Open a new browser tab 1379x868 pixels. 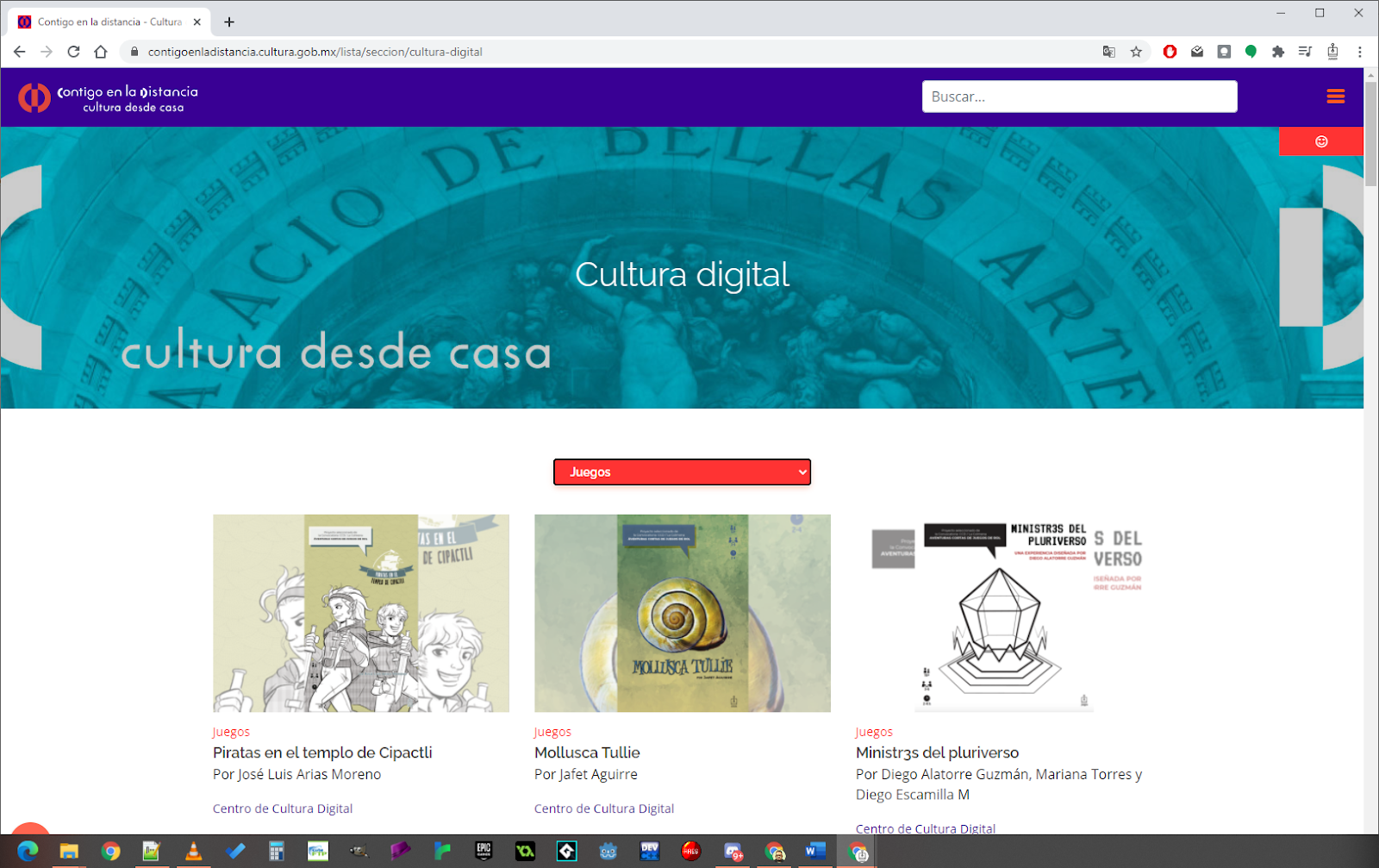click(x=229, y=22)
